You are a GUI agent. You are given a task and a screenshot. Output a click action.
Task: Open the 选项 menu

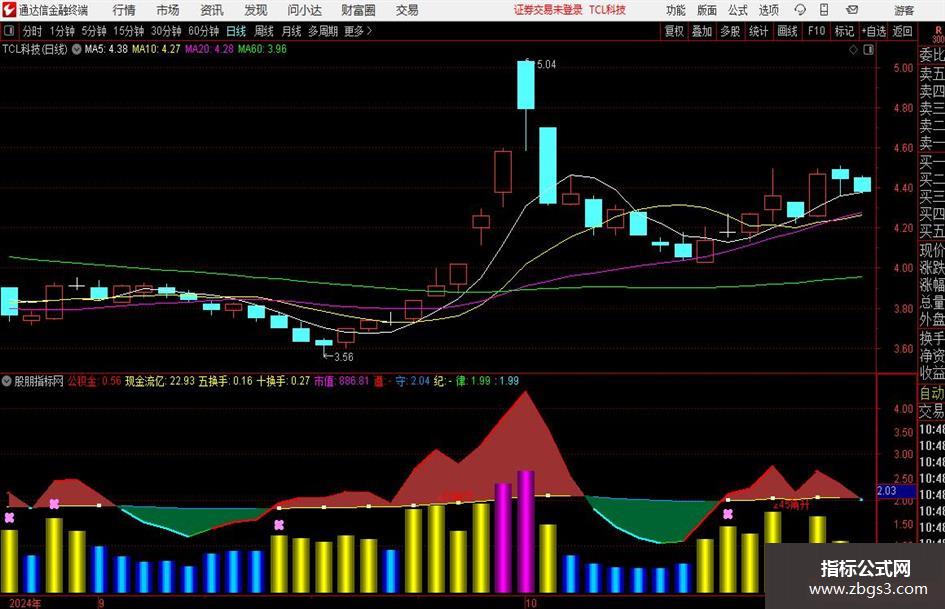pos(768,10)
